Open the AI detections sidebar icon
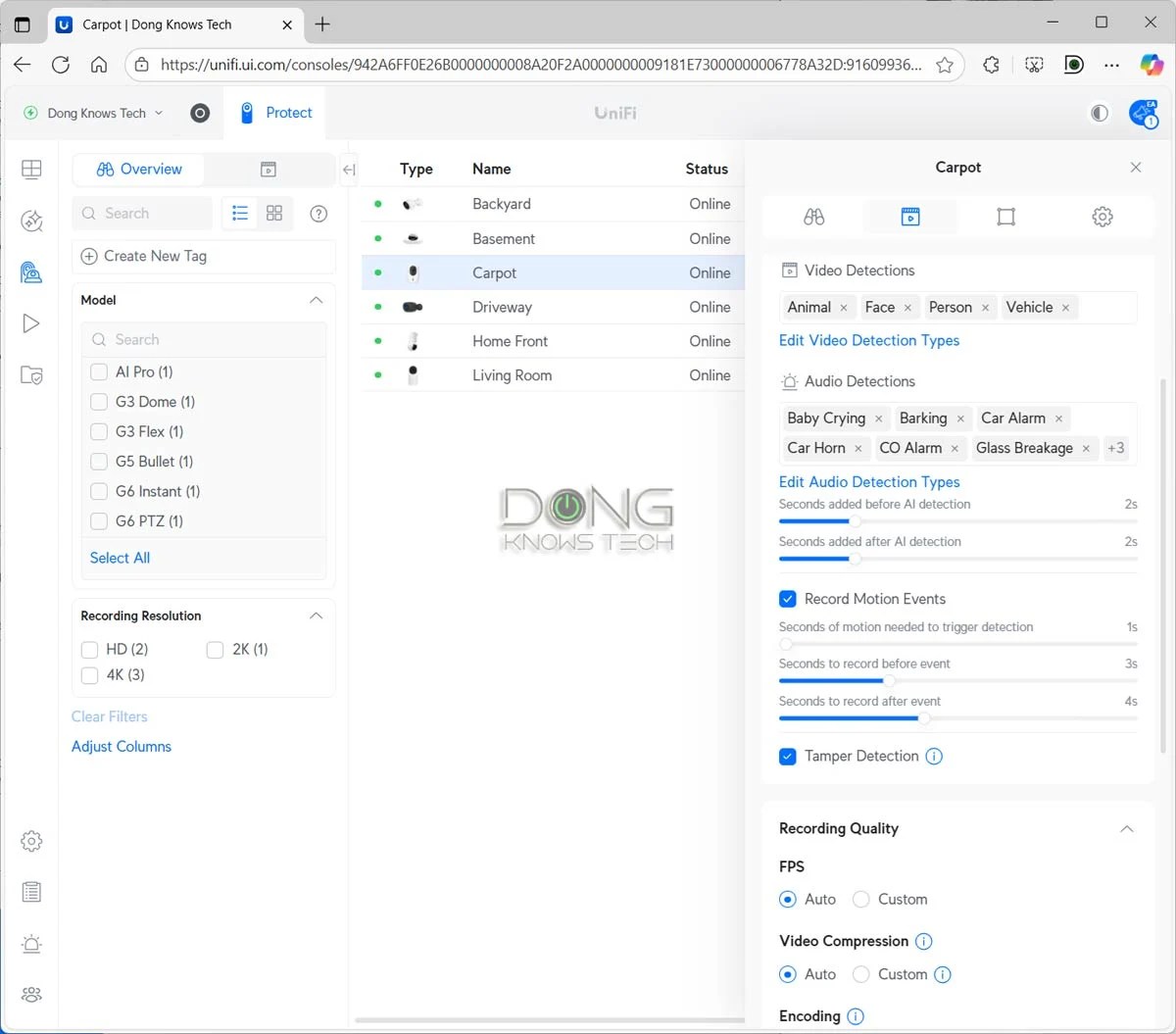 31,221
